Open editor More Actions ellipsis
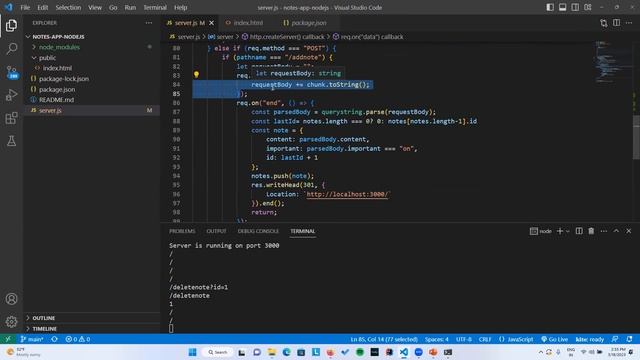The height and width of the screenshot is (360, 640). (x=629, y=23)
